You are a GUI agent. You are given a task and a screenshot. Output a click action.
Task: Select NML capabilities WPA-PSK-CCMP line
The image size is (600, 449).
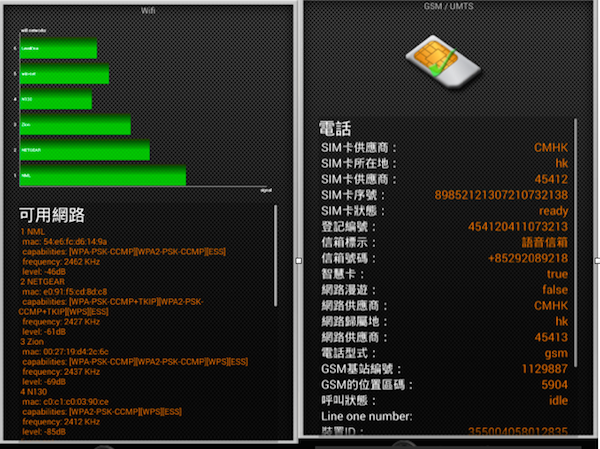tap(124, 251)
